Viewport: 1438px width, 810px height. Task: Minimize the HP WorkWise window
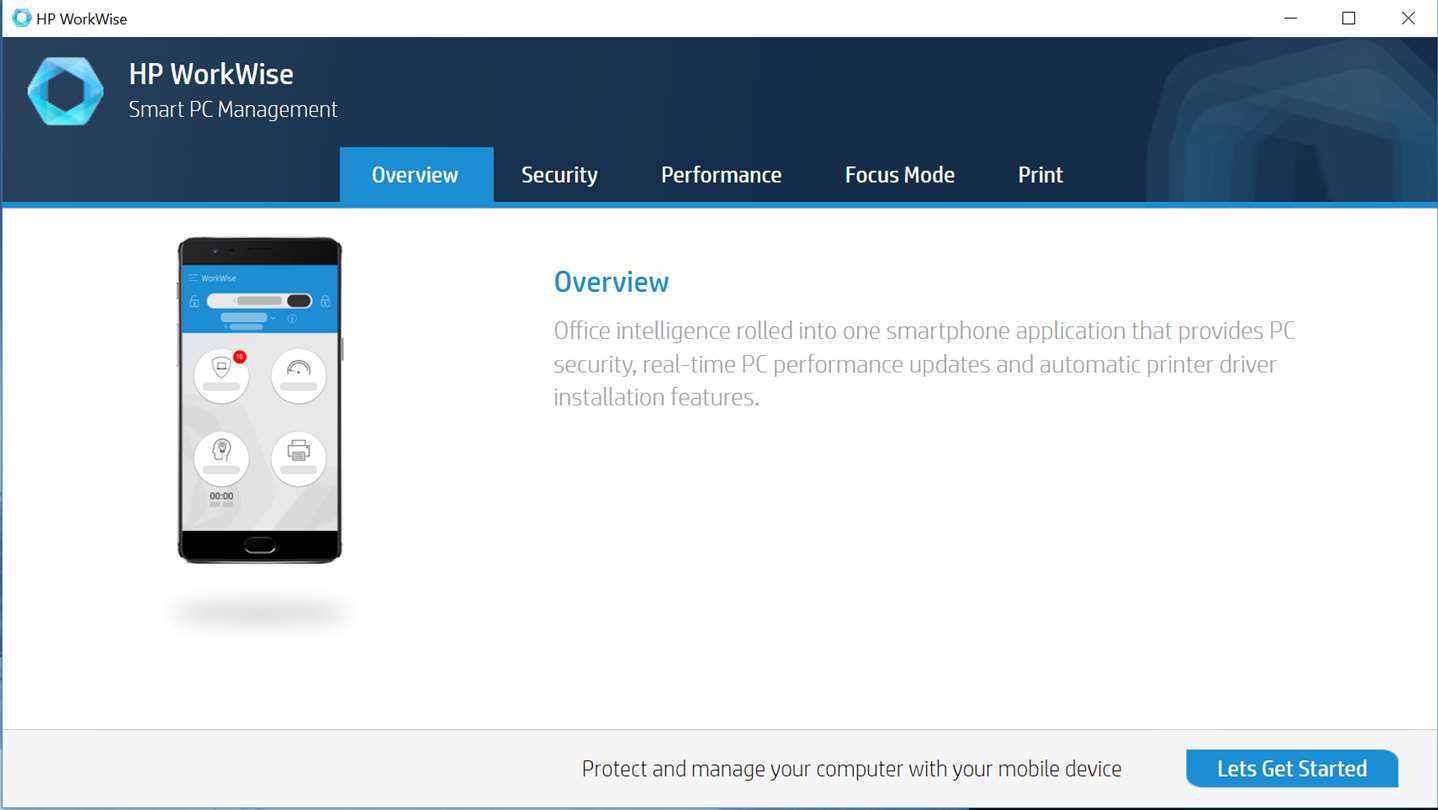coord(1289,18)
